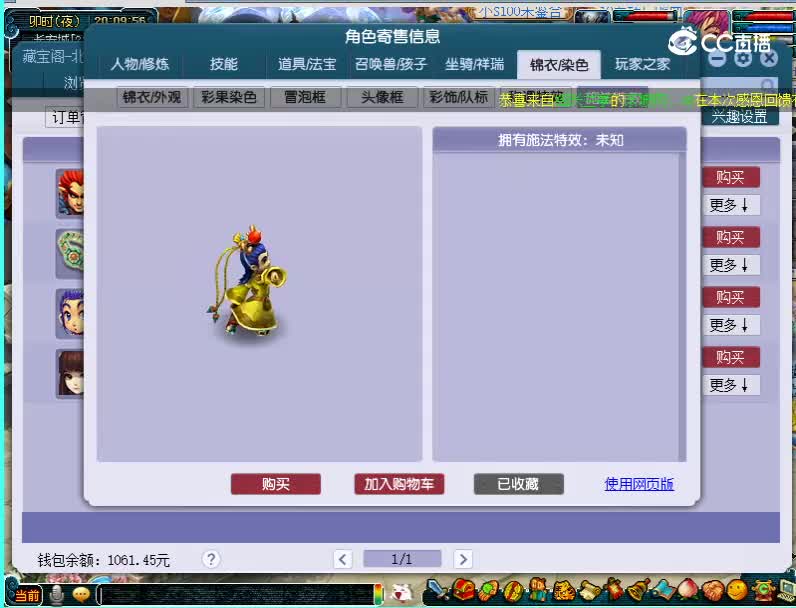Click the question mark help icon
The width and height of the screenshot is (796, 608).
pos(211,559)
